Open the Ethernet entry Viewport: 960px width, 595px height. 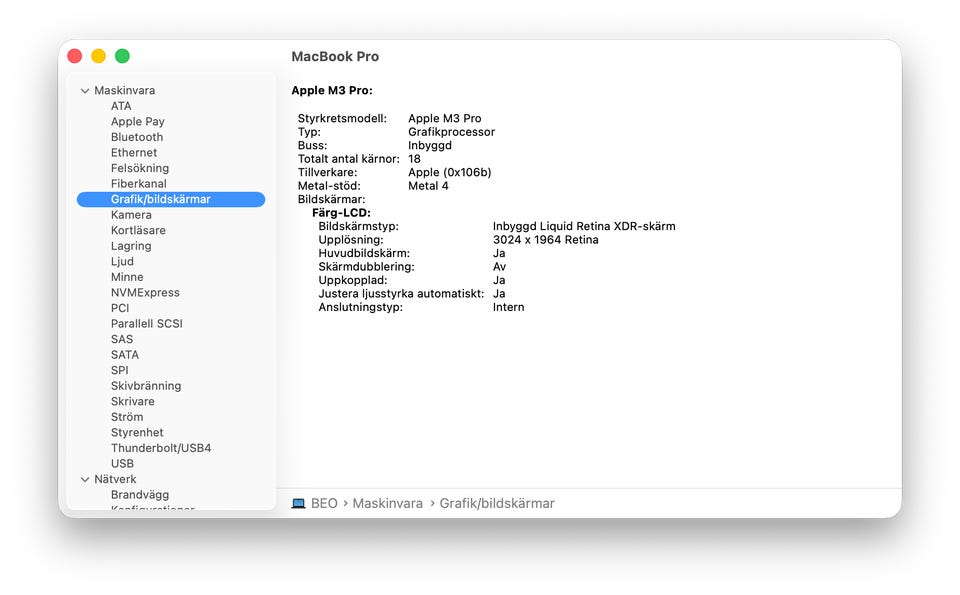pos(133,152)
